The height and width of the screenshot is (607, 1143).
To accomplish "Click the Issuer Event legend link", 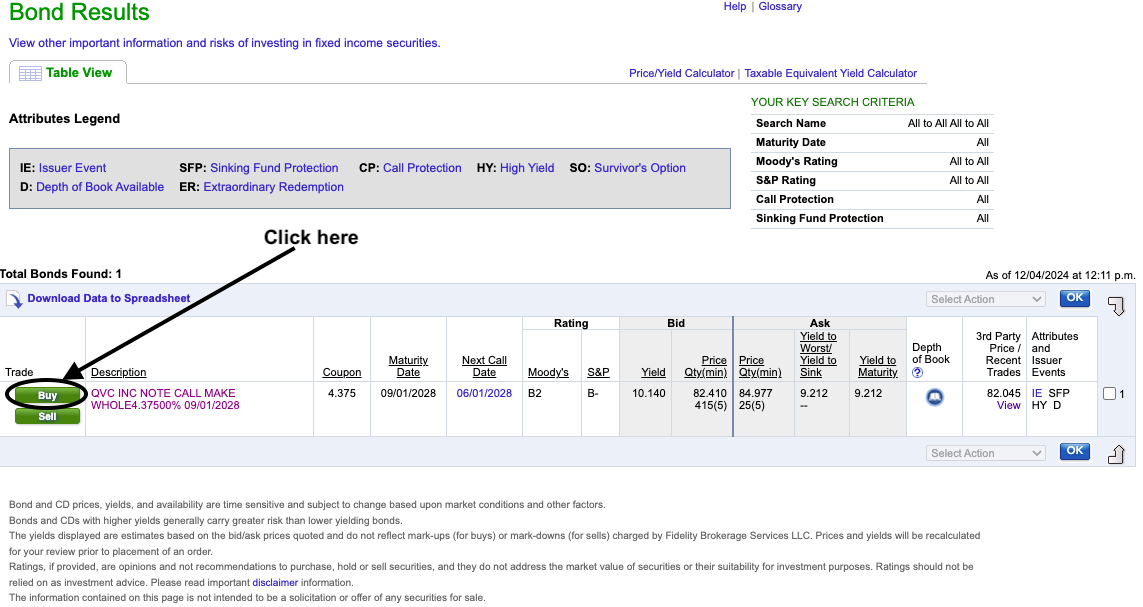I will click(72, 168).
